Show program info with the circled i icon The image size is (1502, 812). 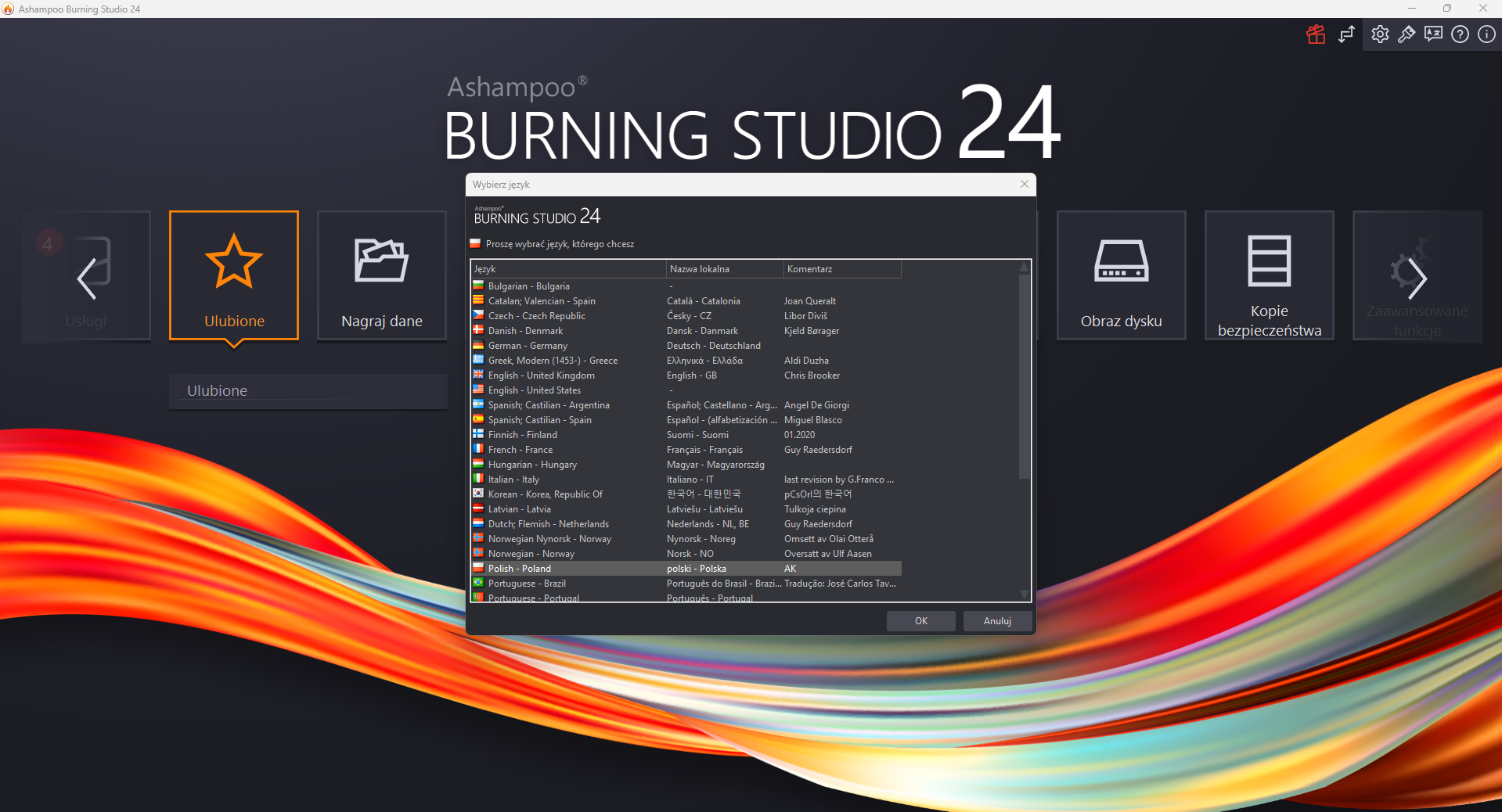click(1486, 34)
